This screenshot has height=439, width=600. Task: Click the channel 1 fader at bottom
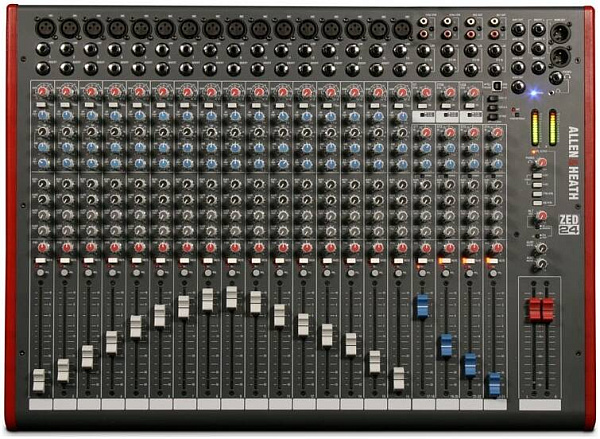tap(39, 381)
